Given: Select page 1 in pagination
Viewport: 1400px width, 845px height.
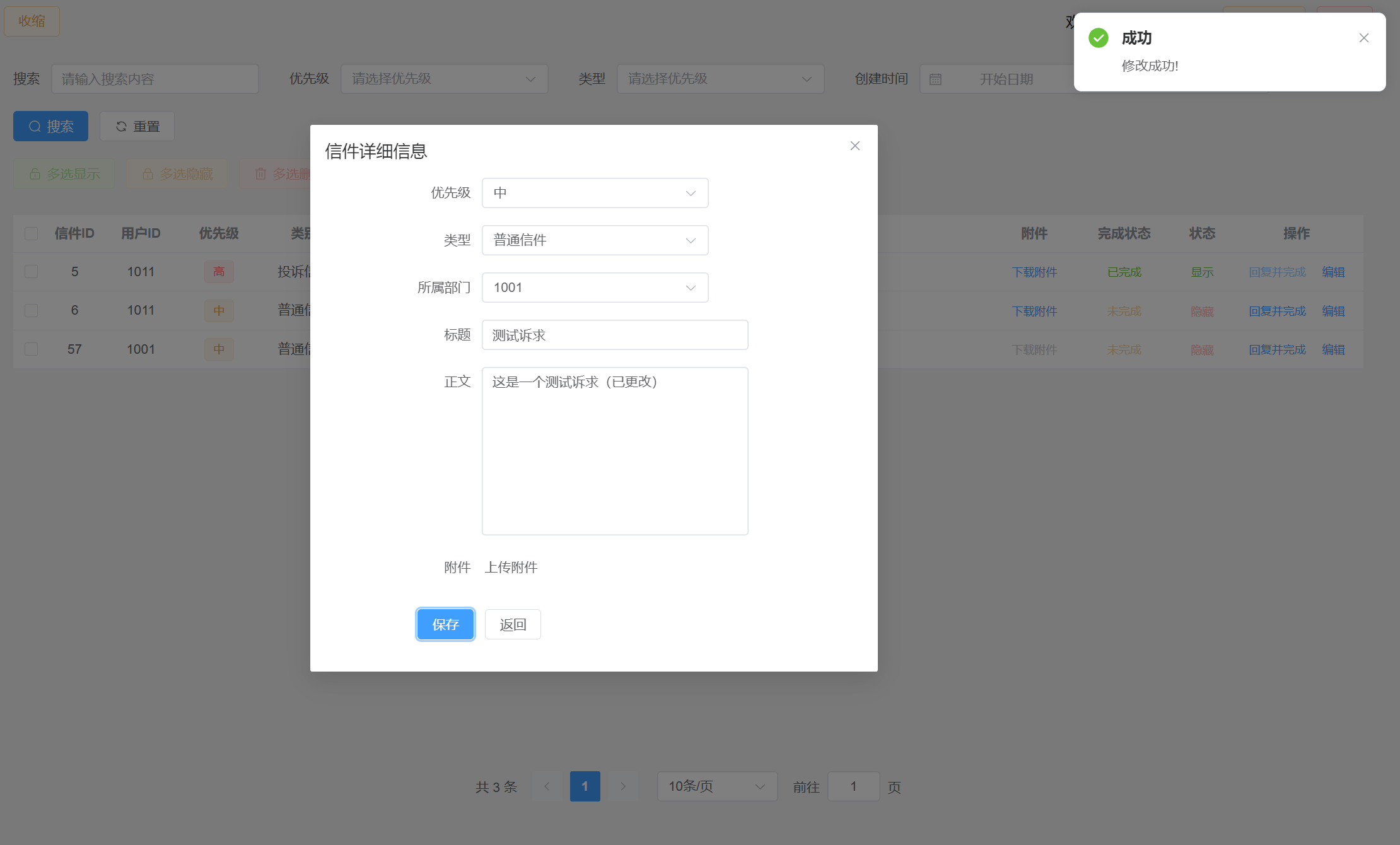Looking at the screenshot, I should point(585,786).
